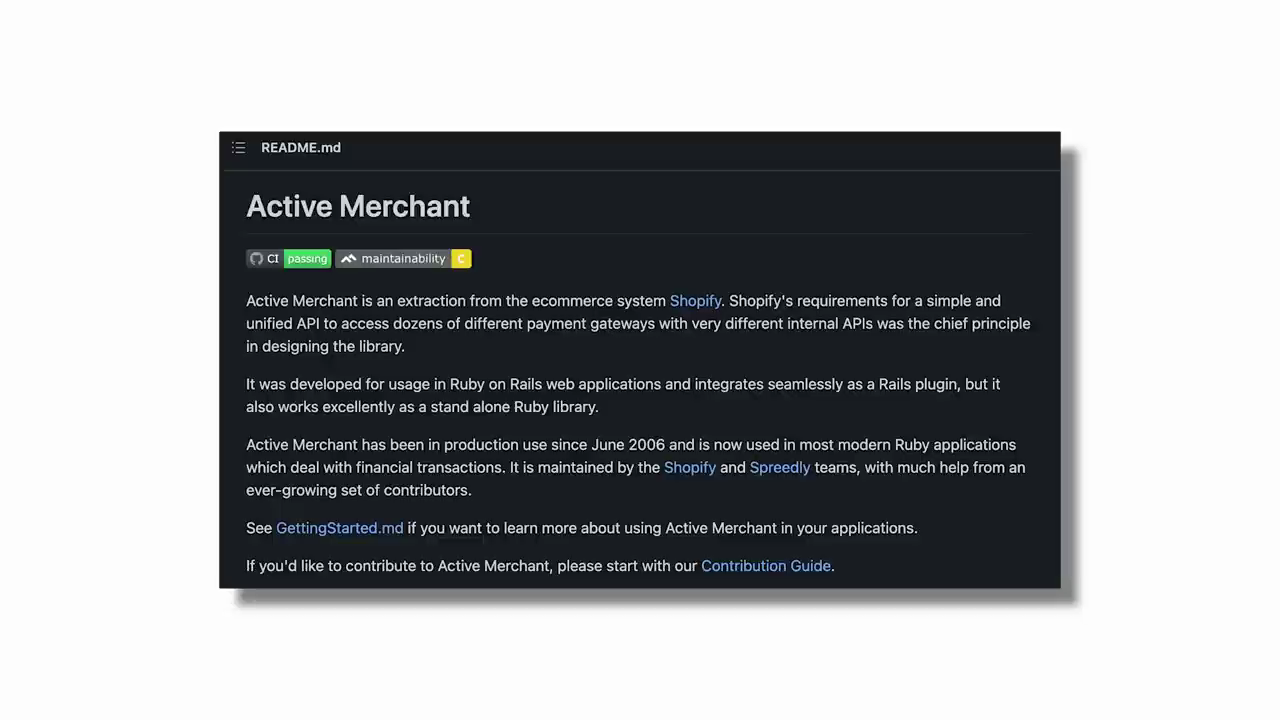1280x720 pixels.
Task: Open the README.md file title
Action: pyautogui.click(x=301, y=148)
